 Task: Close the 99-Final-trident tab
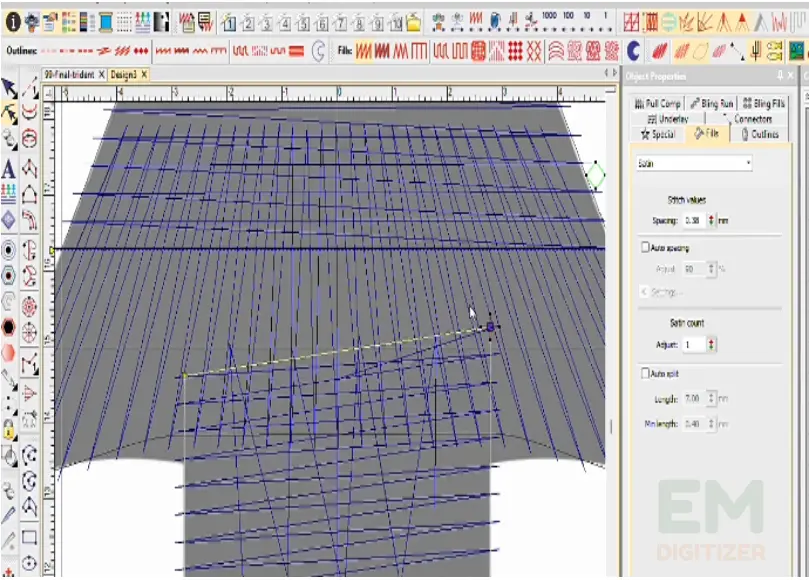102,75
